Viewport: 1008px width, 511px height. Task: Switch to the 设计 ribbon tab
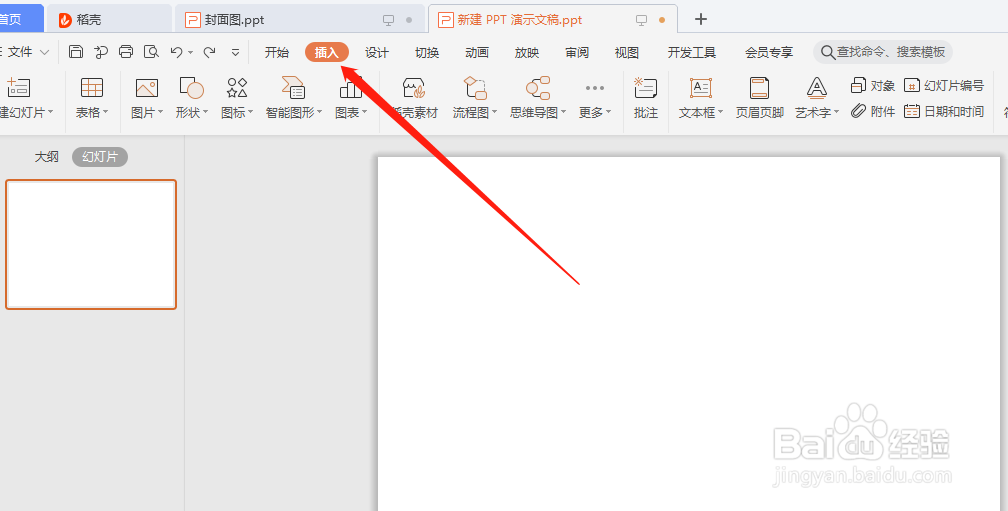pyautogui.click(x=377, y=53)
